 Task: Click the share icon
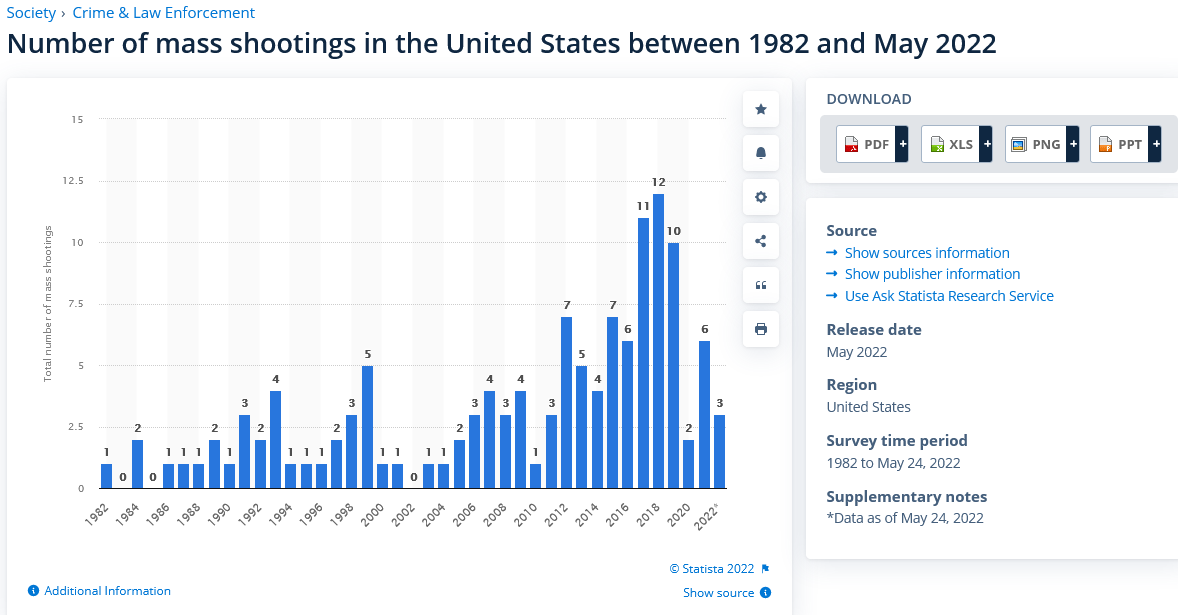pyautogui.click(x=760, y=241)
